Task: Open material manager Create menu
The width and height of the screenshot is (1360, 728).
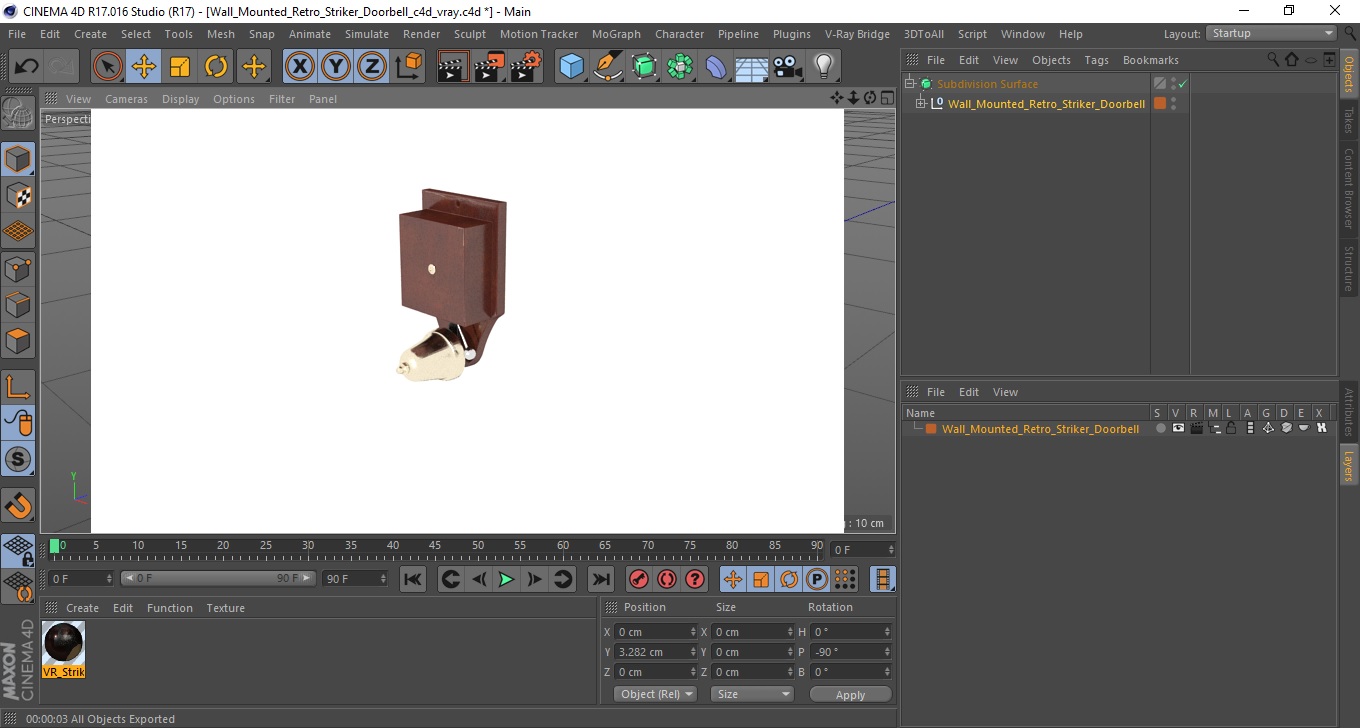Action: 82,608
